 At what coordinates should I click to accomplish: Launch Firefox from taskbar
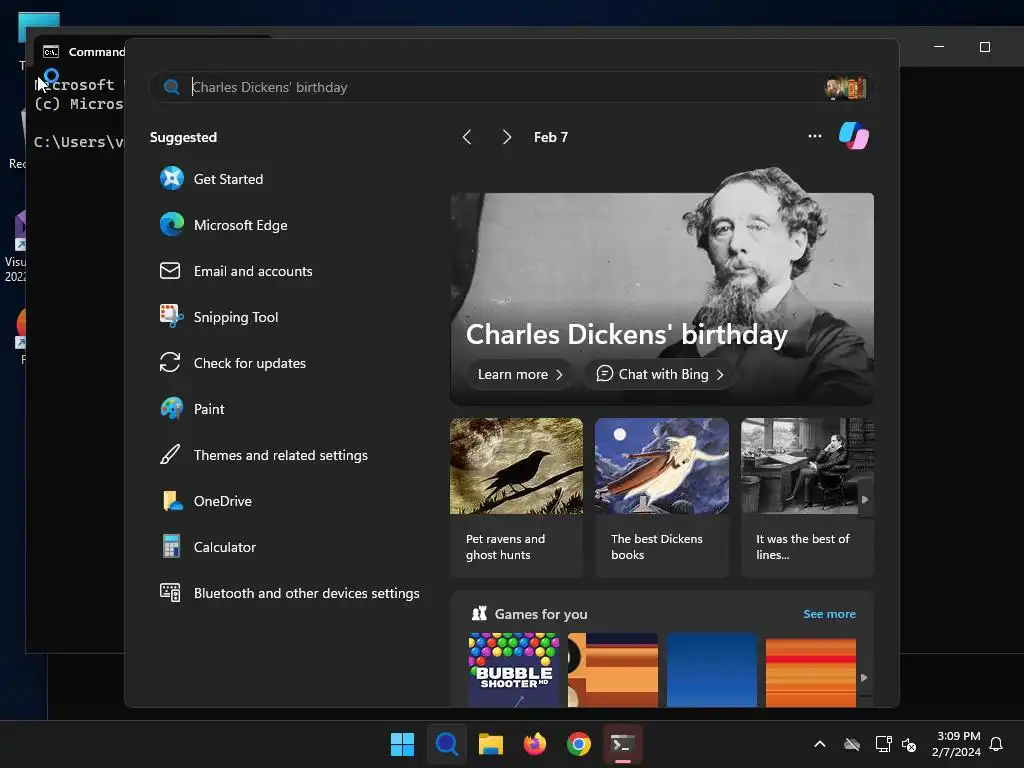tap(535, 744)
